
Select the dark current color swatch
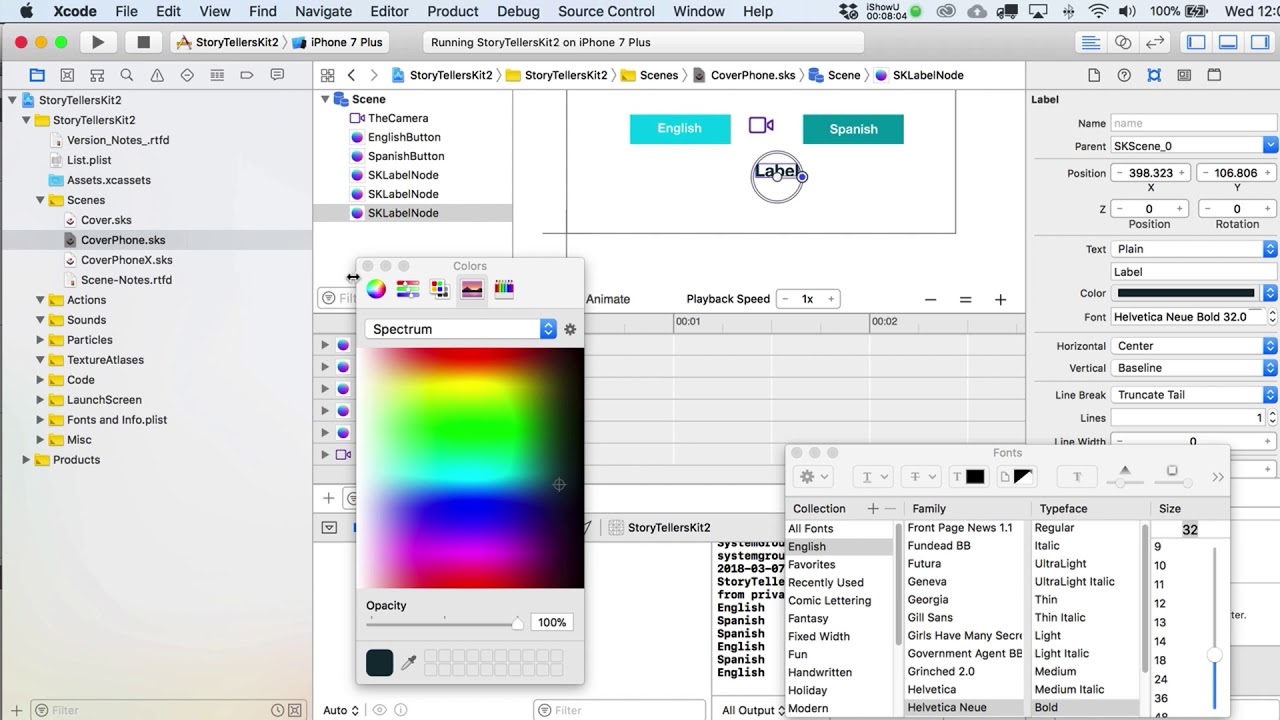380,663
